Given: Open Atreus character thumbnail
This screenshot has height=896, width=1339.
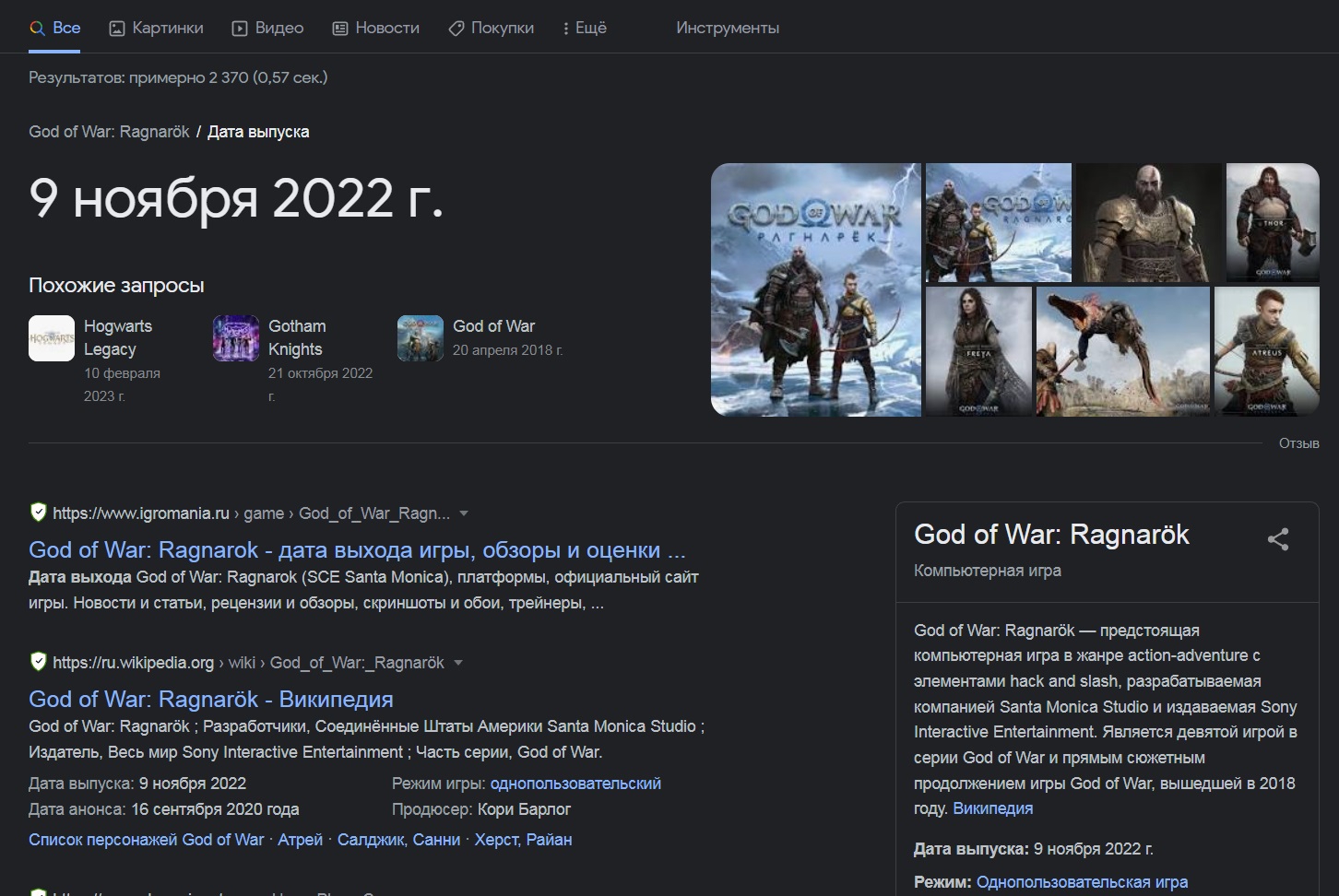Looking at the screenshot, I should point(1267,351).
